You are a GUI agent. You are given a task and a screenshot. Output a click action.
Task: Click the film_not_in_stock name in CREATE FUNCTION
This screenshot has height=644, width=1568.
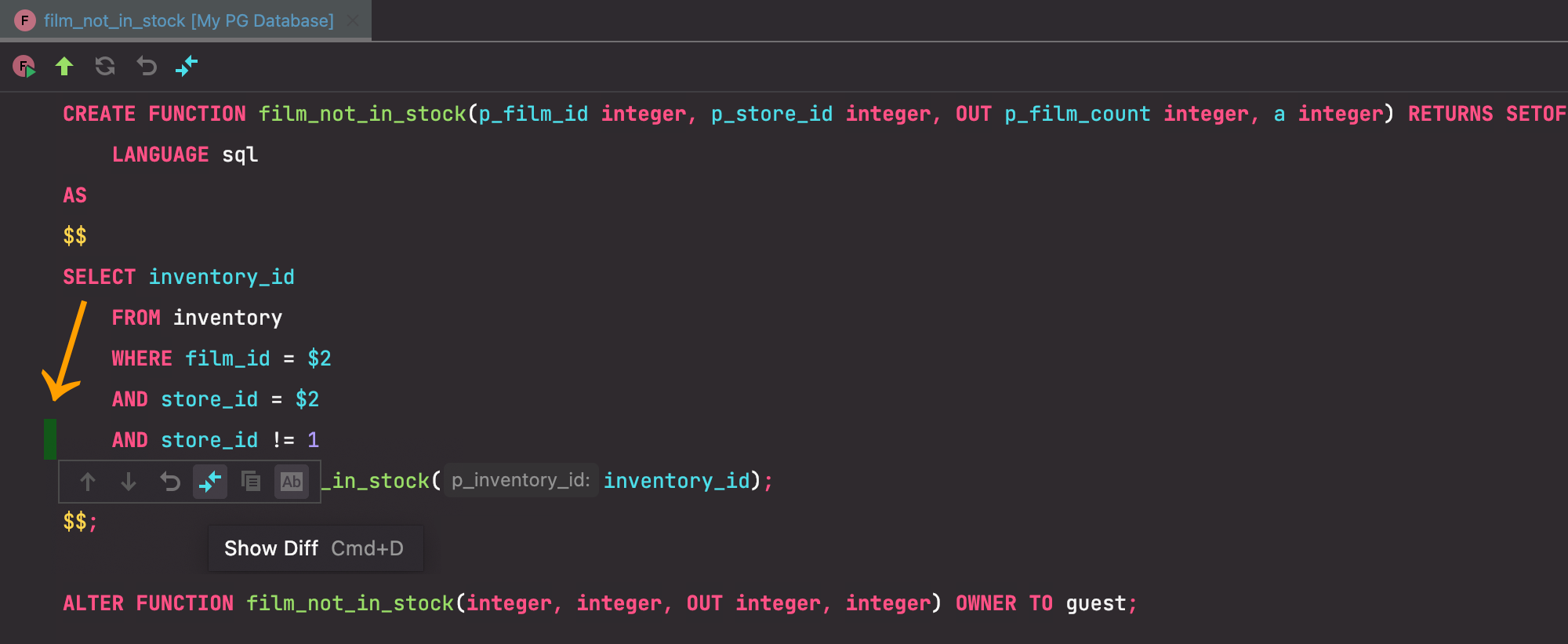click(362, 114)
